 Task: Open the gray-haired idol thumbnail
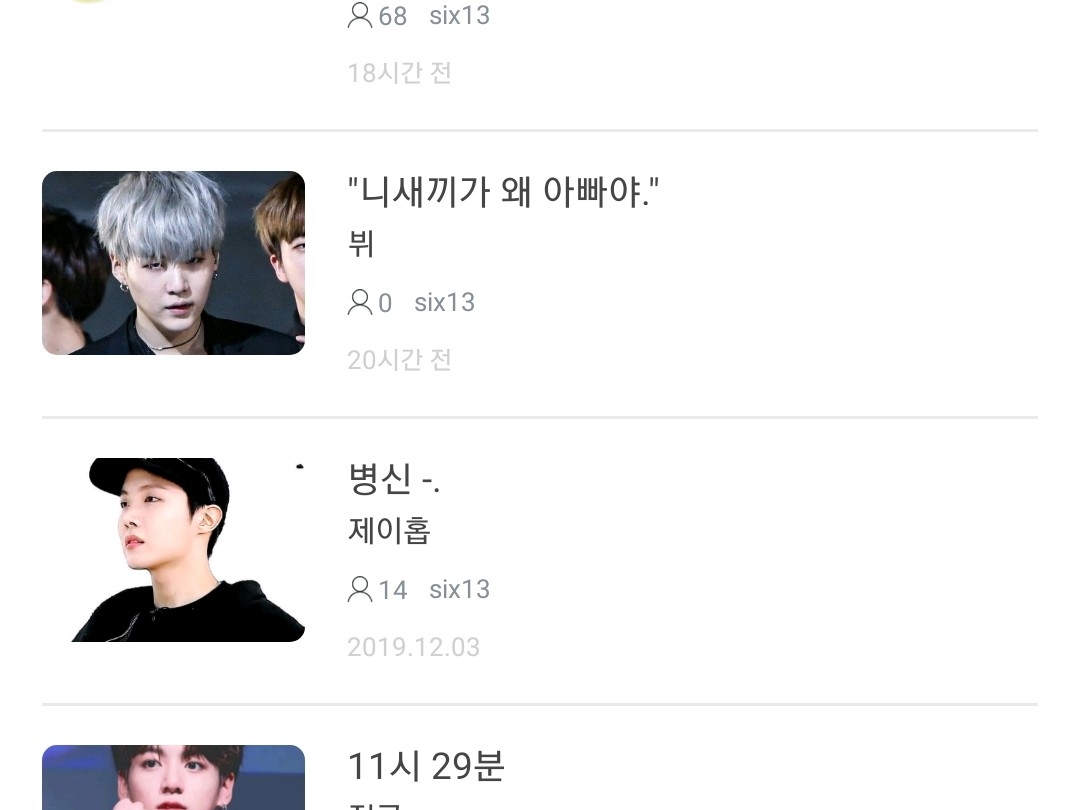(174, 263)
